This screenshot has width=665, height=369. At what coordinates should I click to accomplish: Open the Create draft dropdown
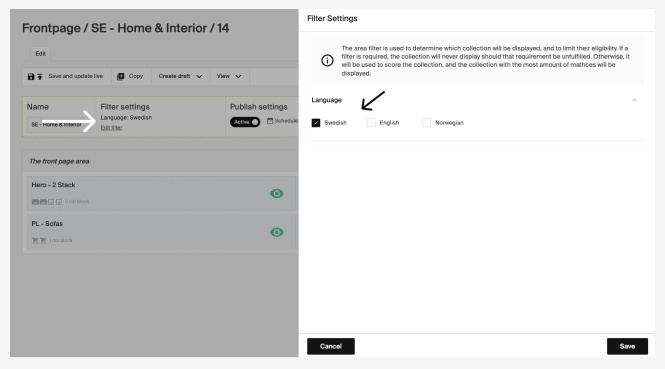tap(180, 76)
